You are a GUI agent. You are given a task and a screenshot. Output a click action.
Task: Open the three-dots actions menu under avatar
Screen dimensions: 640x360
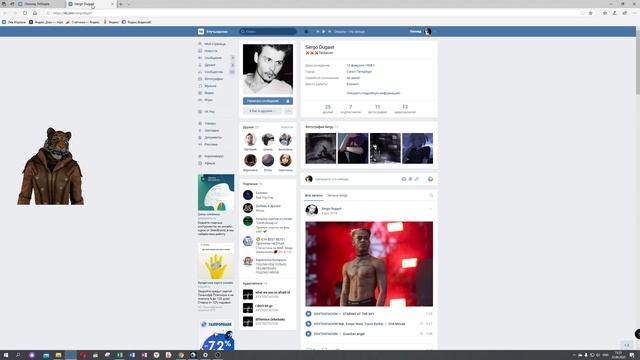tap(289, 111)
